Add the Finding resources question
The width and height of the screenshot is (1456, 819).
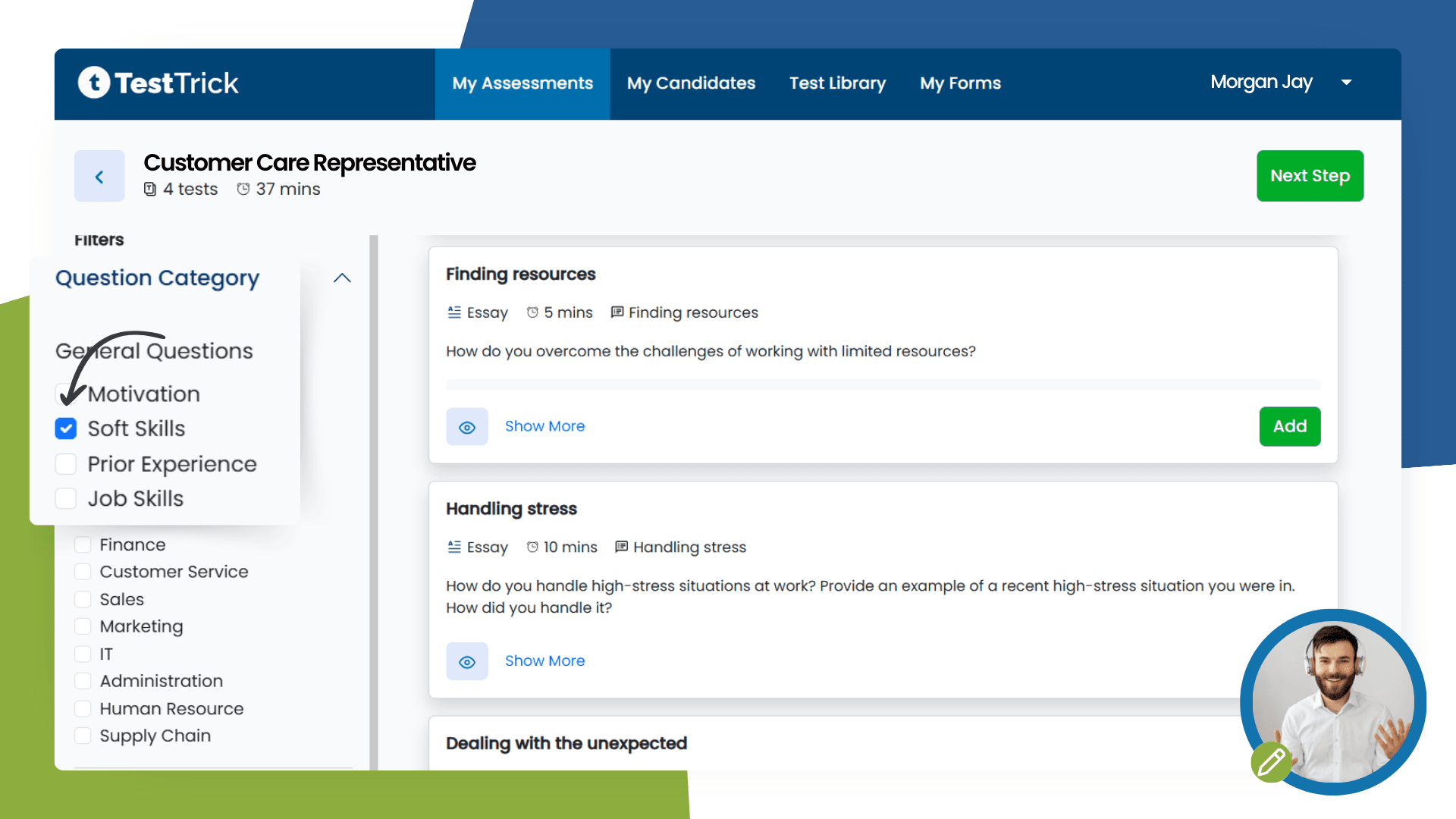pos(1289,426)
